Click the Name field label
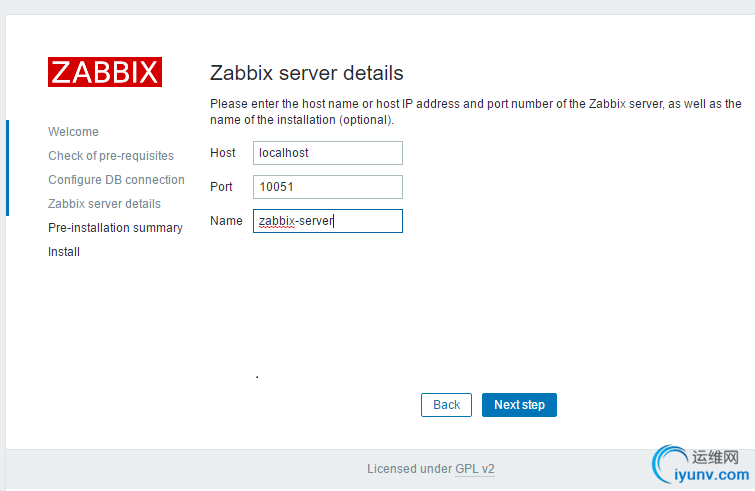 pyautogui.click(x=226, y=221)
